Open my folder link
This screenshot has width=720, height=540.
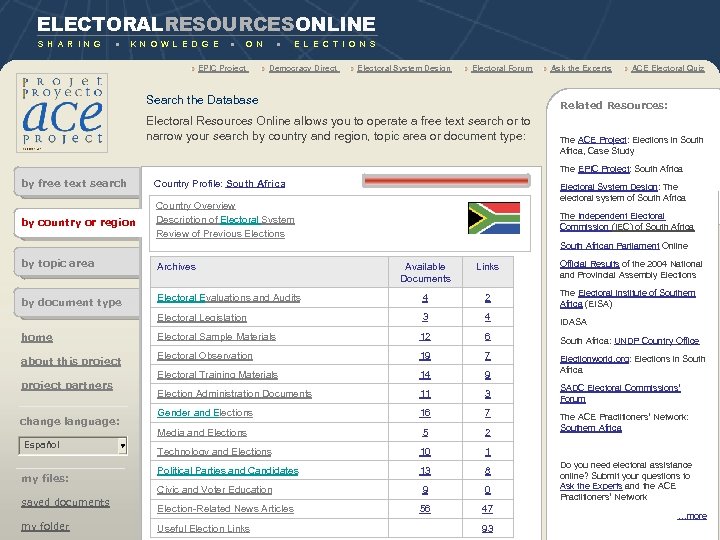pyautogui.click(x=45, y=526)
